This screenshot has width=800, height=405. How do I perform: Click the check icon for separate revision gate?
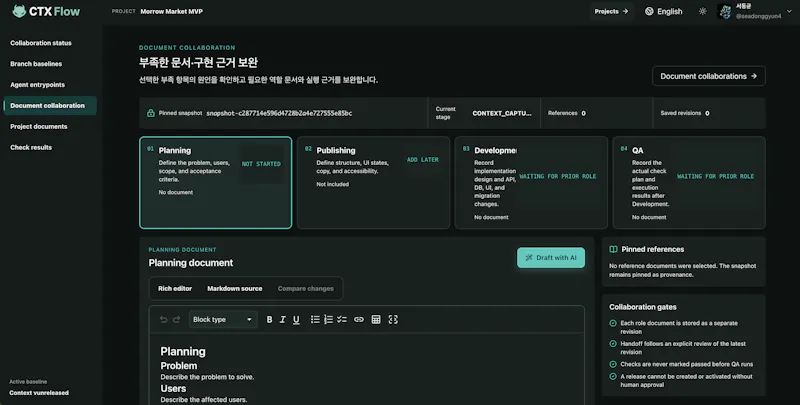click(x=613, y=323)
